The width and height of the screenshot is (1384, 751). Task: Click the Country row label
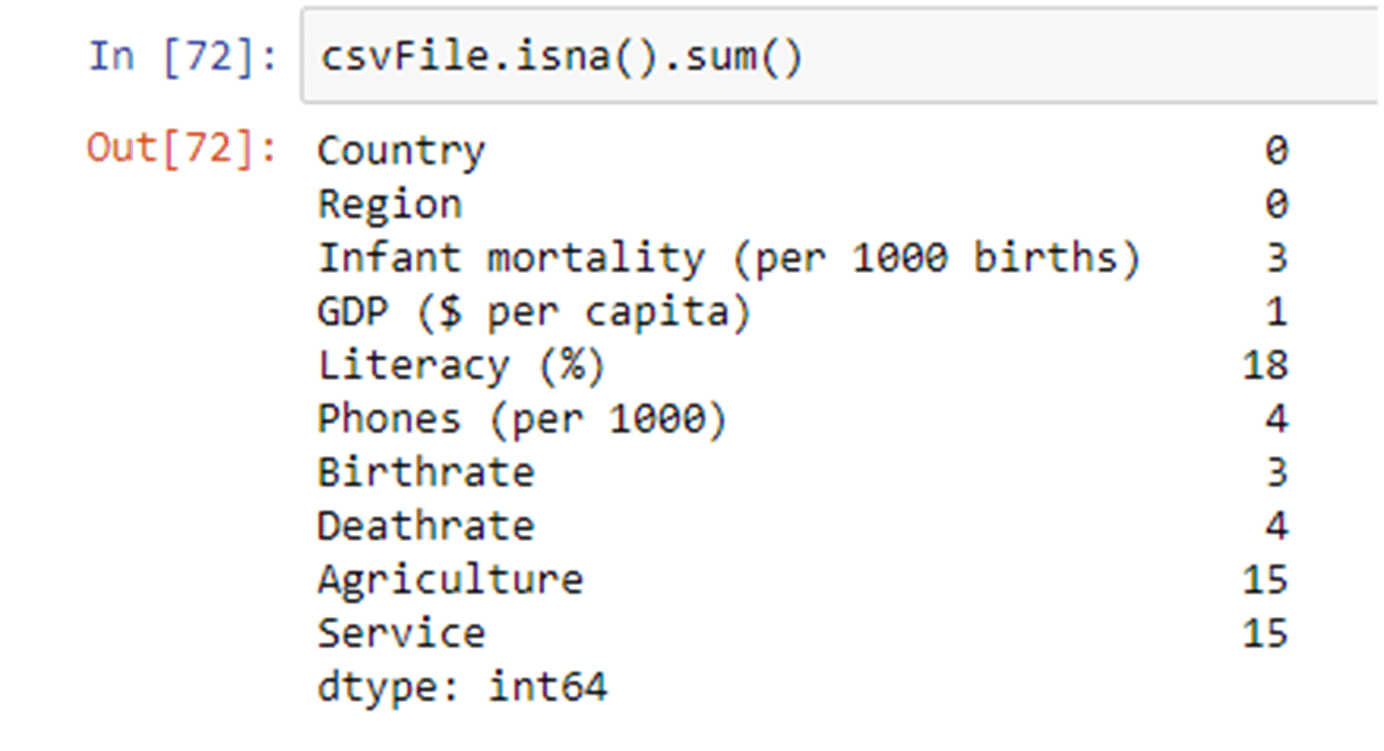pyautogui.click(x=401, y=151)
